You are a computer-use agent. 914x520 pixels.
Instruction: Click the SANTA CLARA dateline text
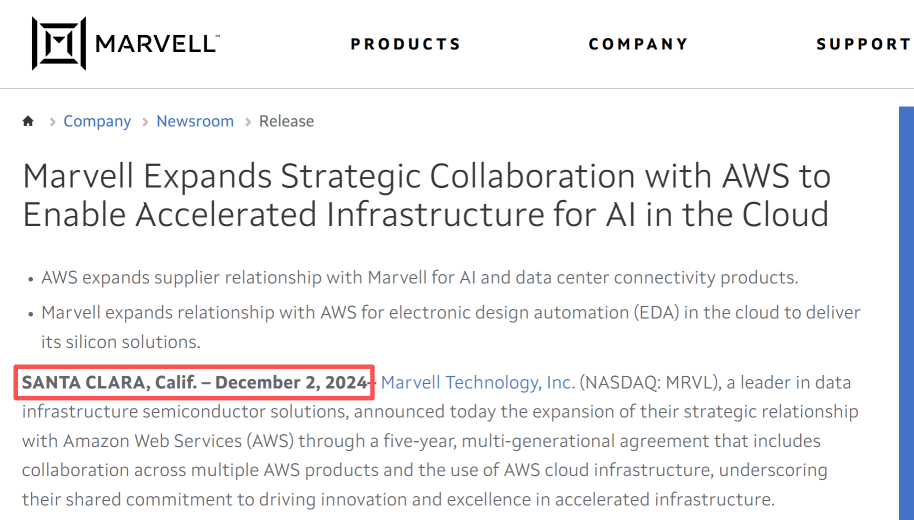[195, 382]
